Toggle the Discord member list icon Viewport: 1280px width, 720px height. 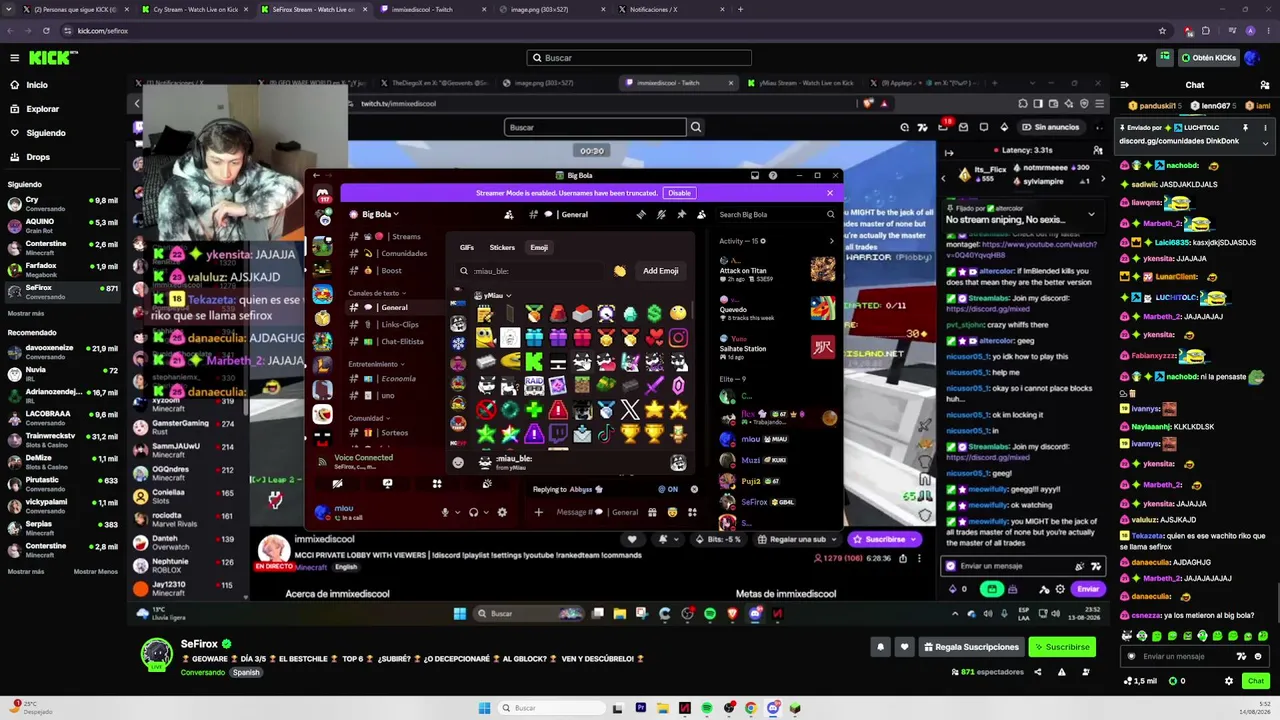[x=701, y=214]
